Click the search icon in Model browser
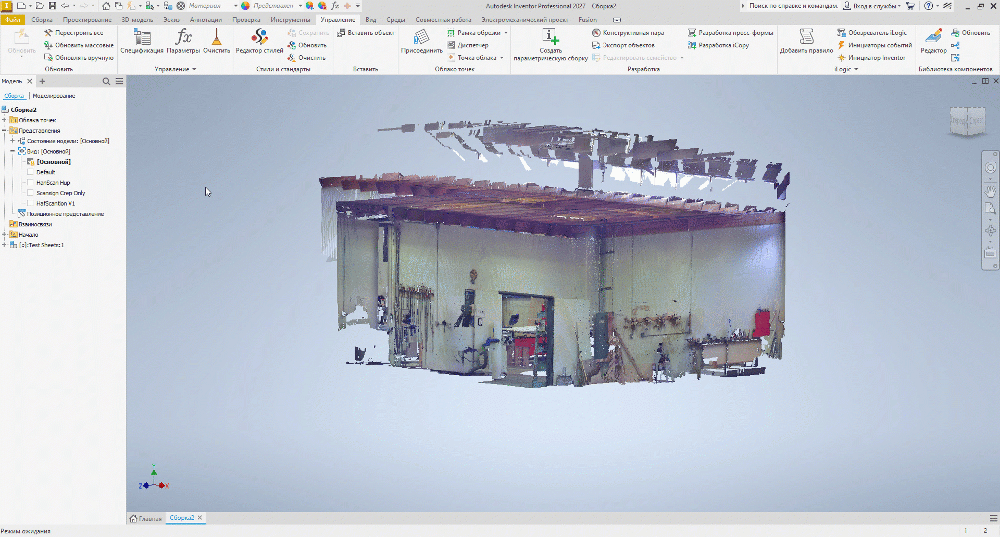This screenshot has width=1000, height=537. click(x=107, y=82)
